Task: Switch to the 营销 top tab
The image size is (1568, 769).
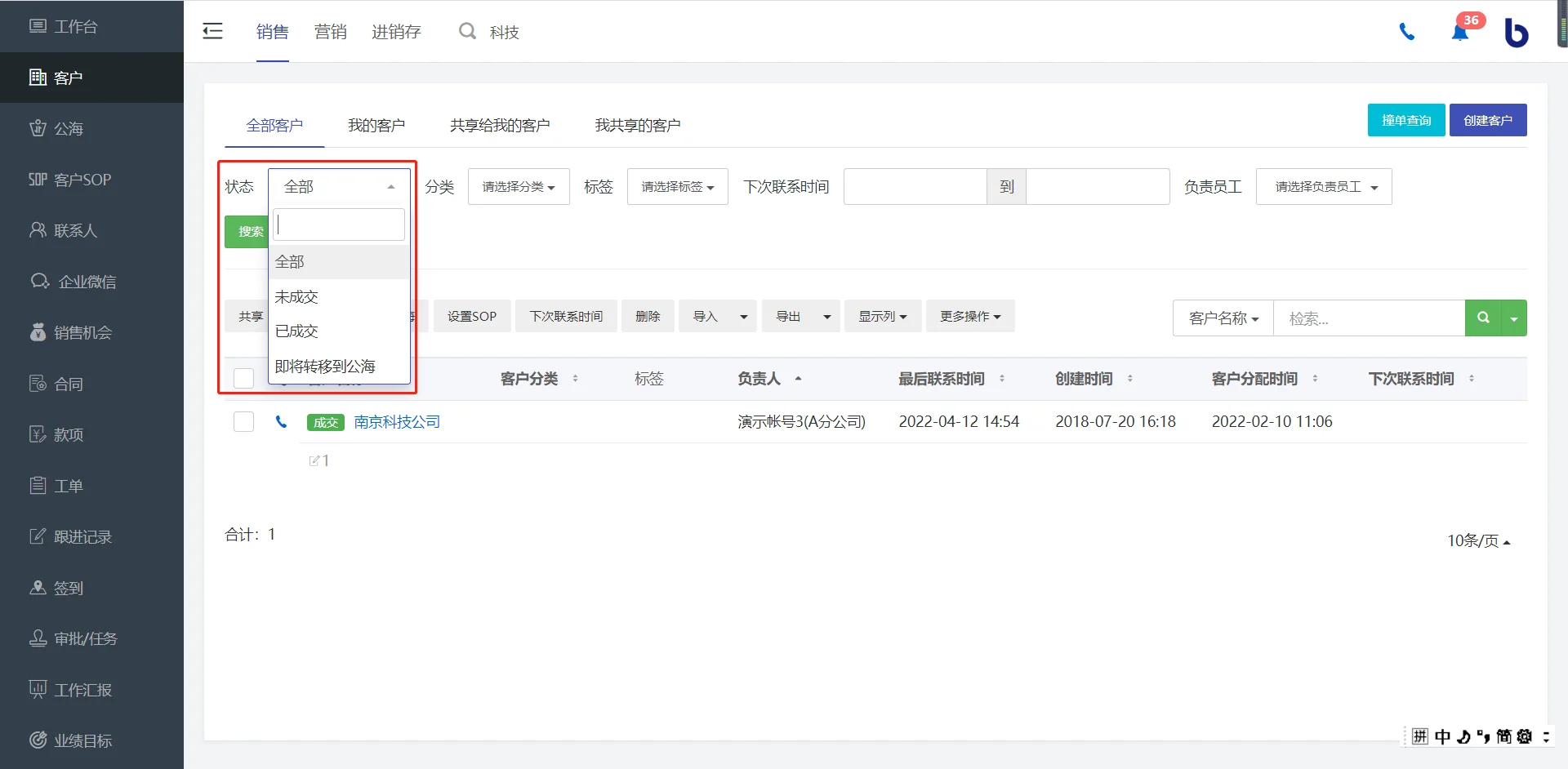Action: click(x=330, y=31)
